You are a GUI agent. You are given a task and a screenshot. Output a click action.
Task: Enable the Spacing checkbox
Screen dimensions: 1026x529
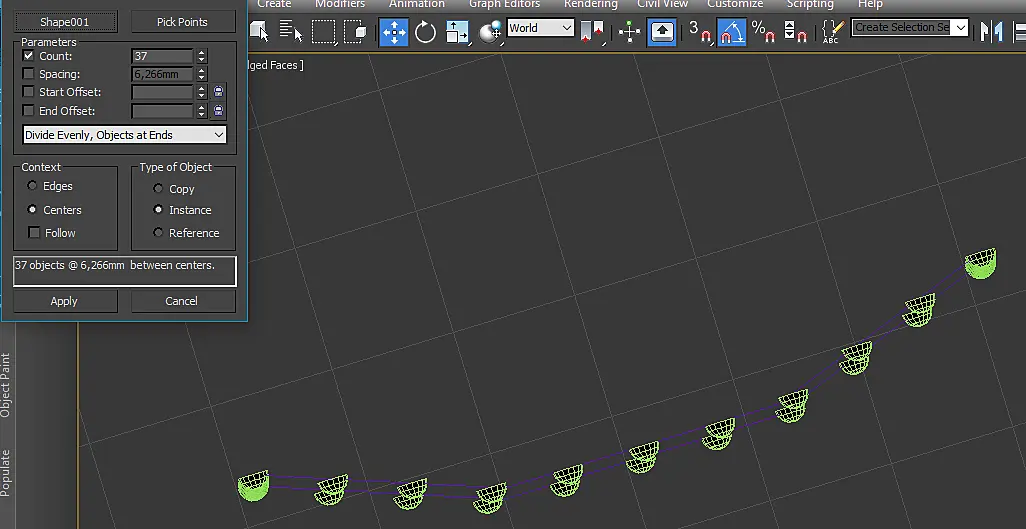coord(28,74)
